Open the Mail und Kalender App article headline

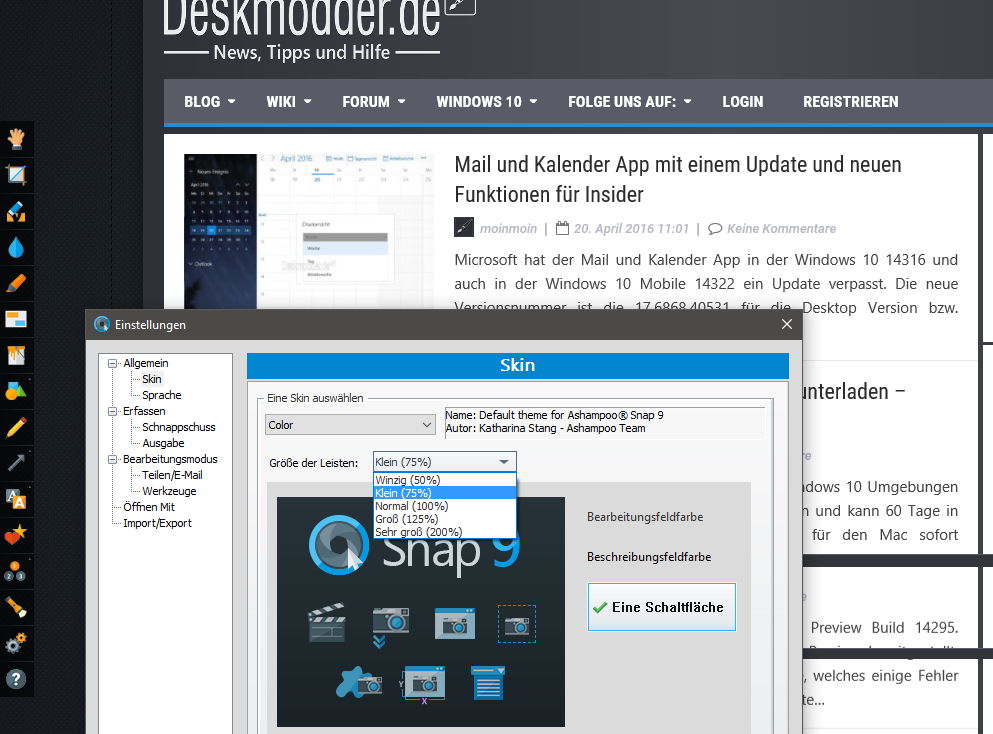click(x=678, y=179)
